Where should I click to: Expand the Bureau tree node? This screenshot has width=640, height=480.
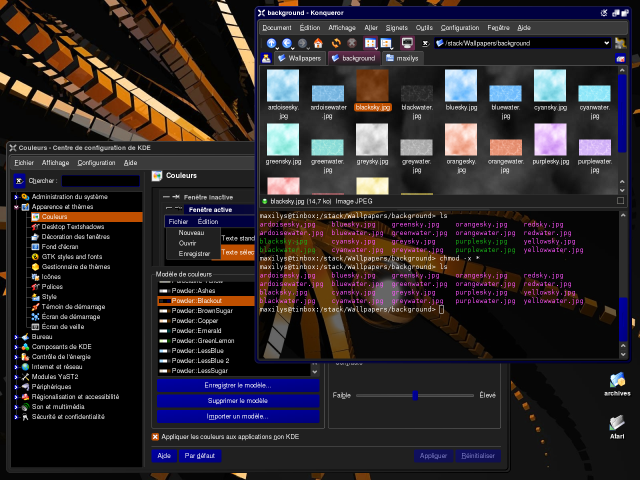coord(16,337)
